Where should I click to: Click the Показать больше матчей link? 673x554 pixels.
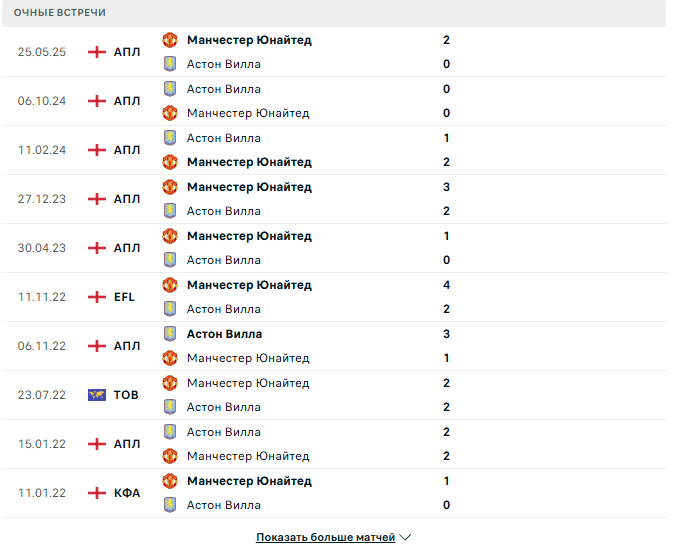click(325, 537)
